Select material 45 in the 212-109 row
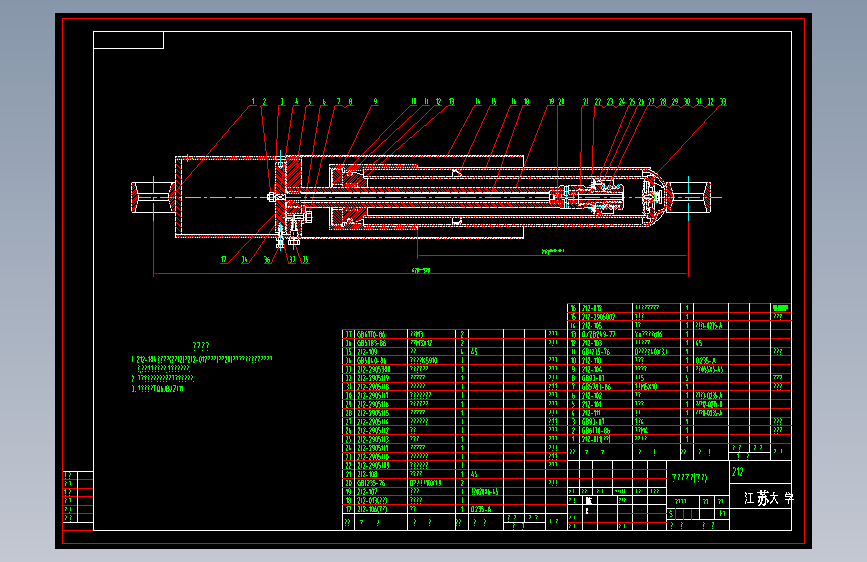This screenshot has width=867, height=562. coord(474,352)
